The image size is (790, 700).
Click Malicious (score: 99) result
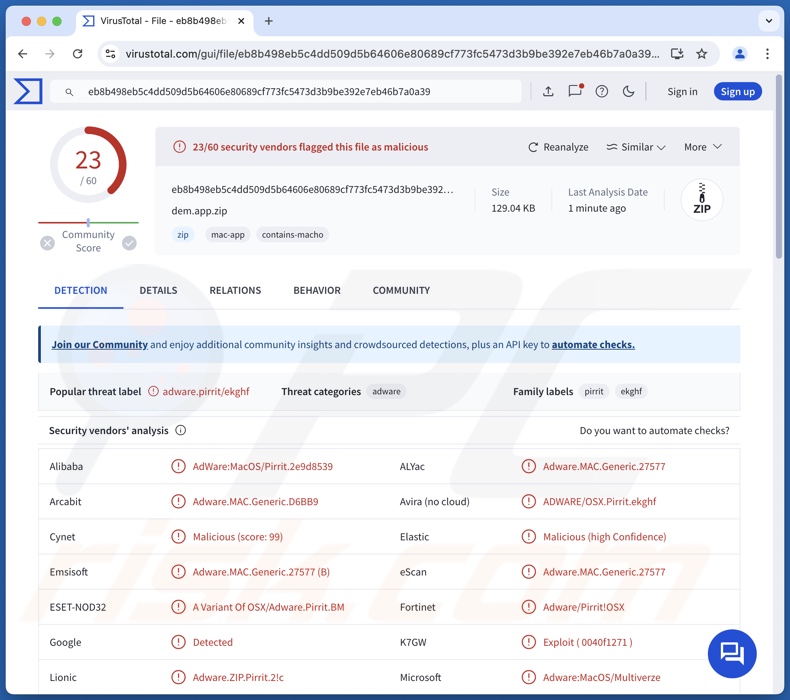click(x=237, y=537)
